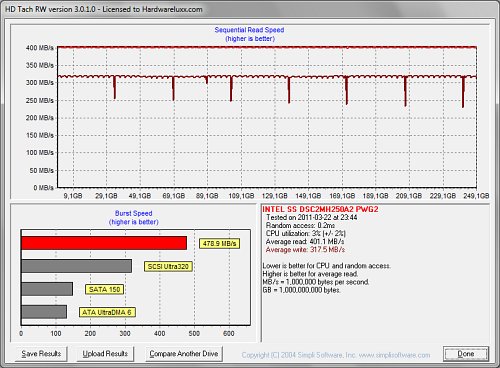Click the burst chart 600 axis value
The image size is (500, 368).
(229, 333)
